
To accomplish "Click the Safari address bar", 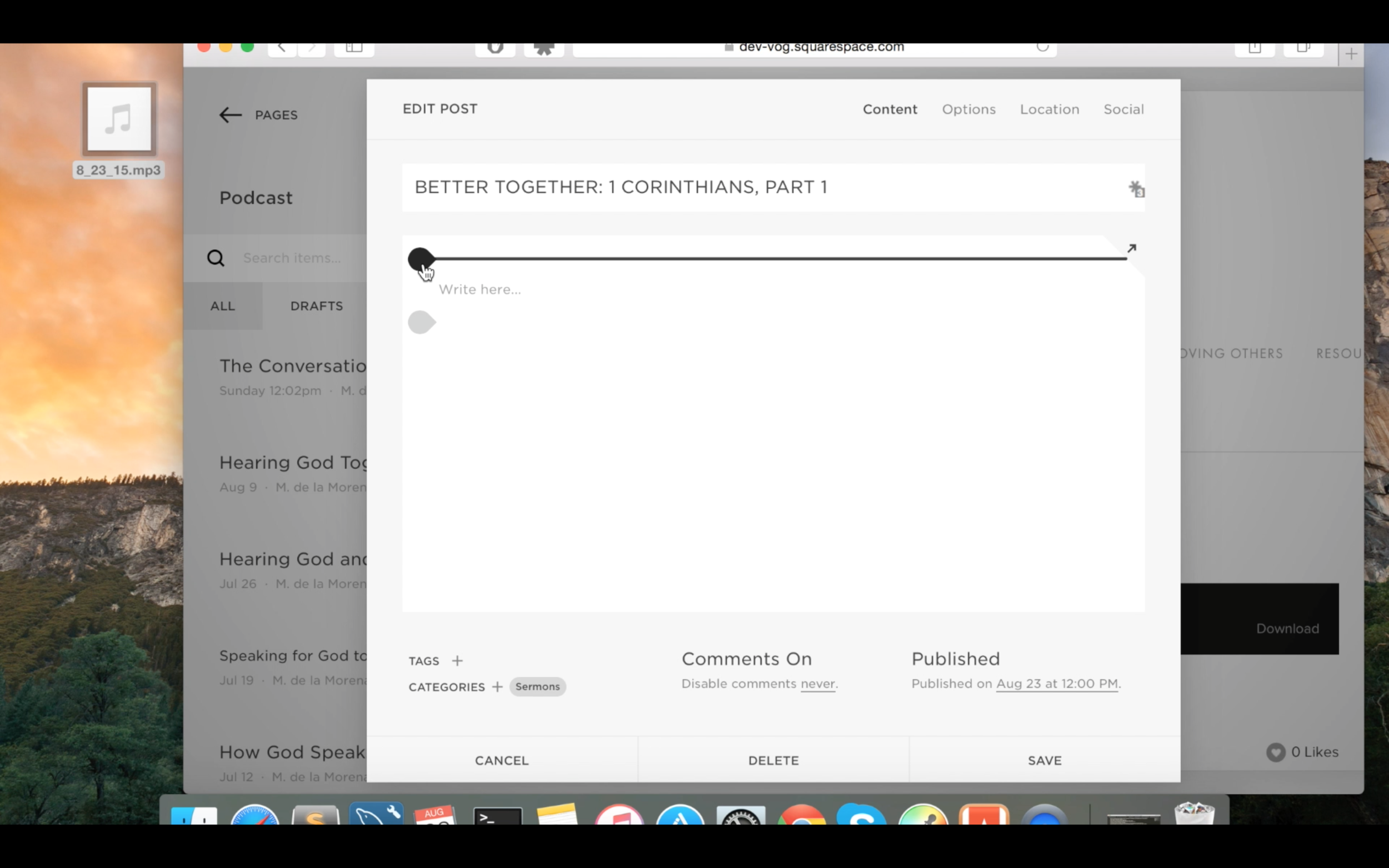I will [x=815, y=48].
